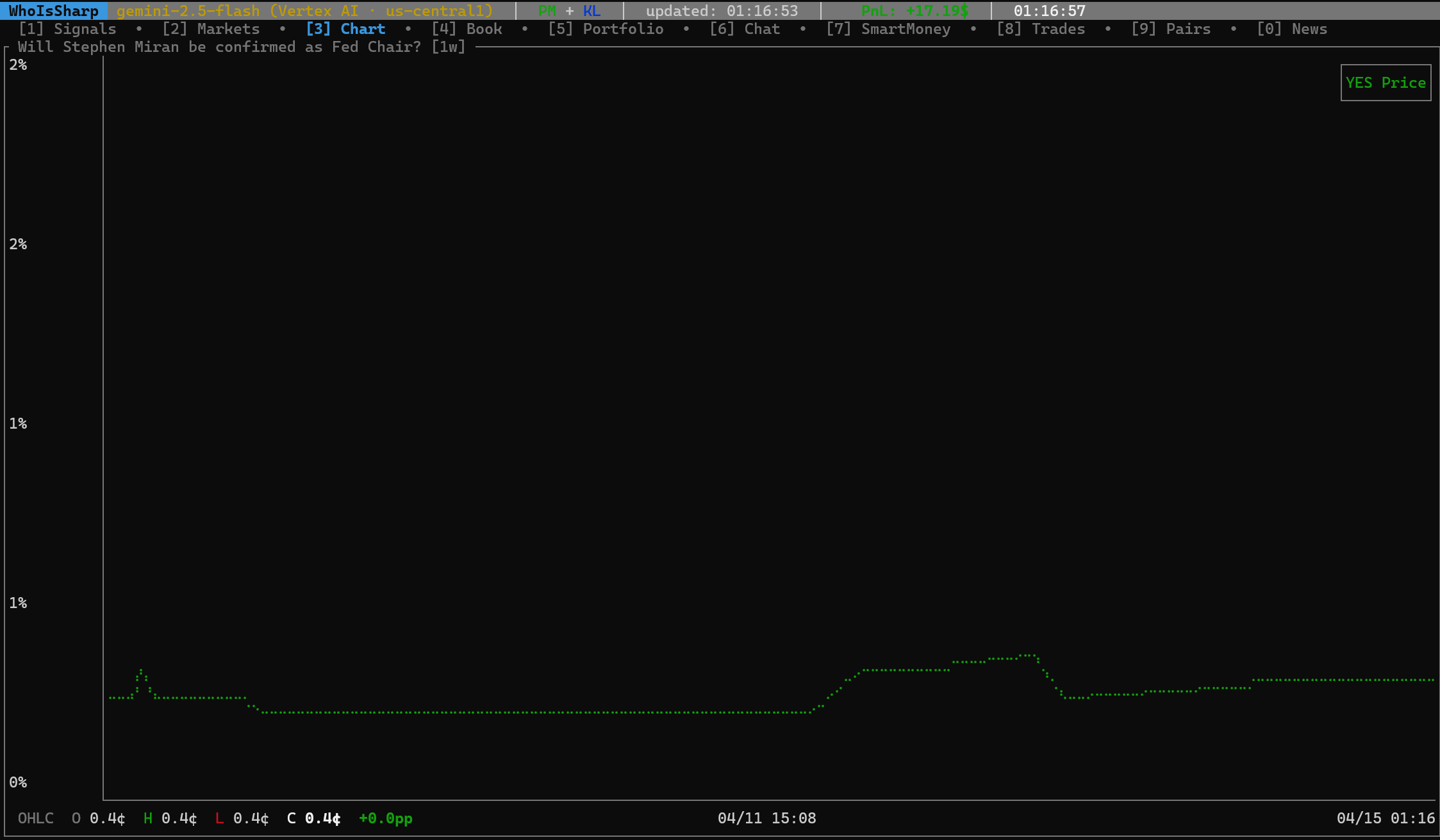Select the Chart tab
Image resolution: width=1440 pixels, height=840 pixels.
[x=345, y=29]
